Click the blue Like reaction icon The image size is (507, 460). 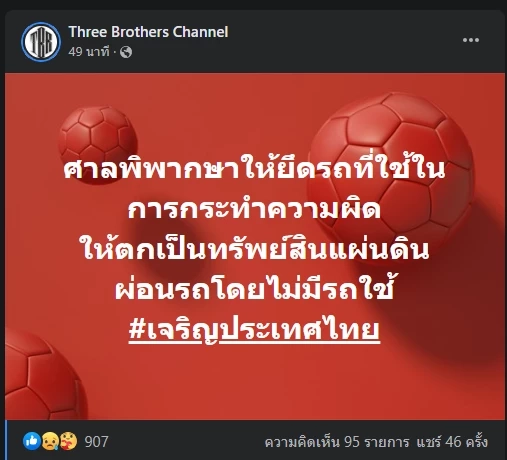coord(32,441)
